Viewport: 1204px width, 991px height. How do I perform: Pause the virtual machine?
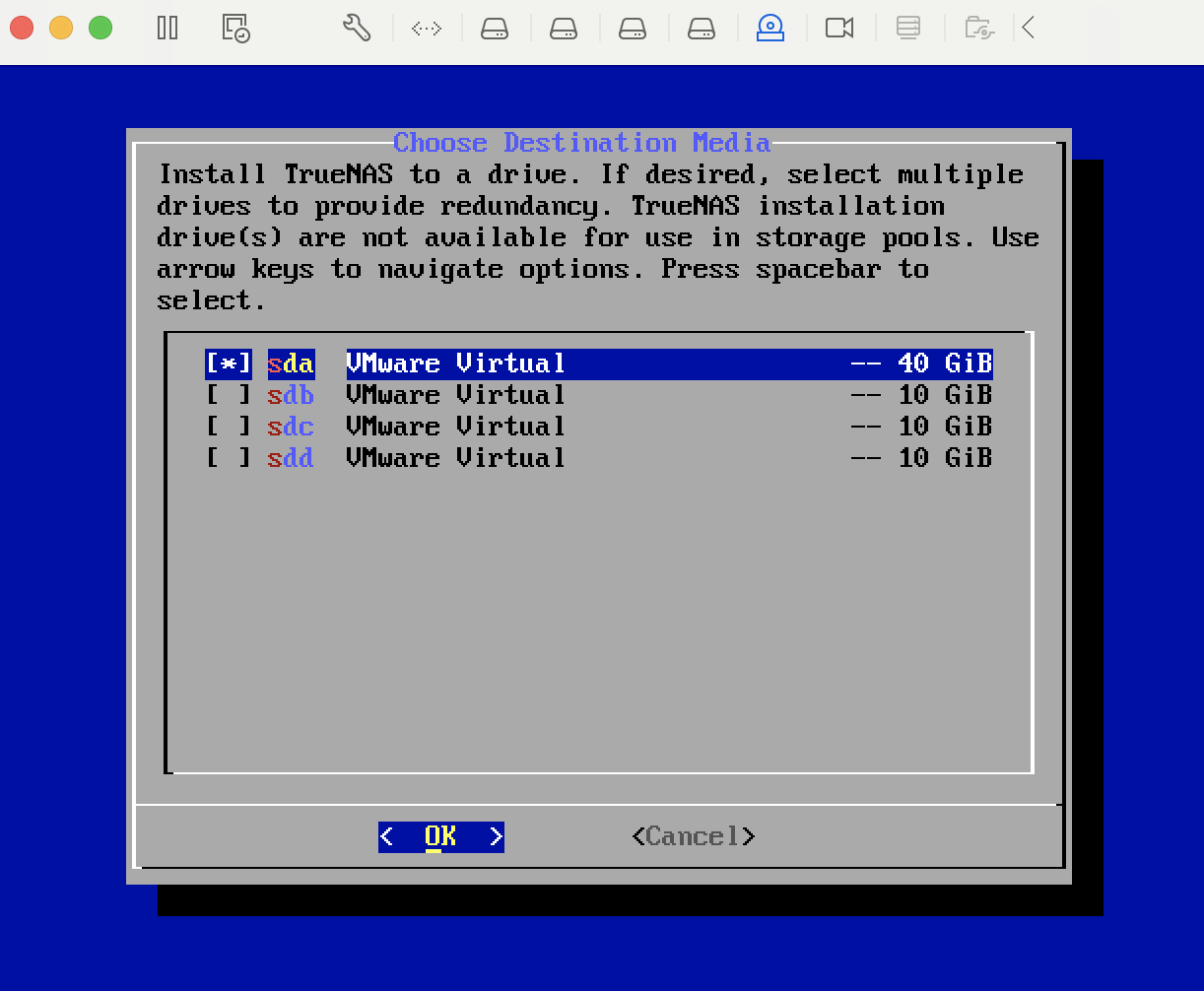[167, 28]
